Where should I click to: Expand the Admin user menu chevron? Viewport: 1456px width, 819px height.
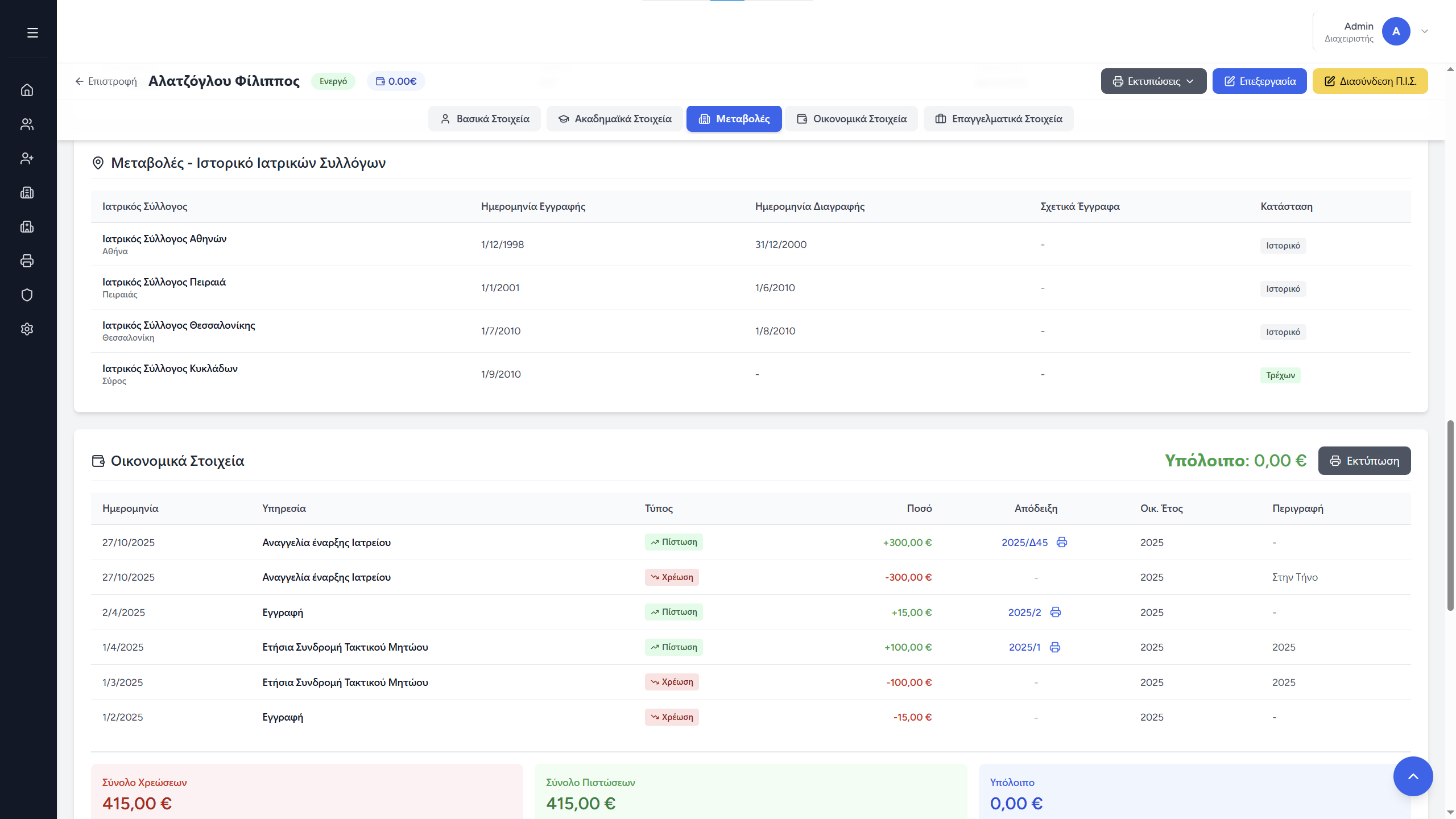tap(1425, 32)
